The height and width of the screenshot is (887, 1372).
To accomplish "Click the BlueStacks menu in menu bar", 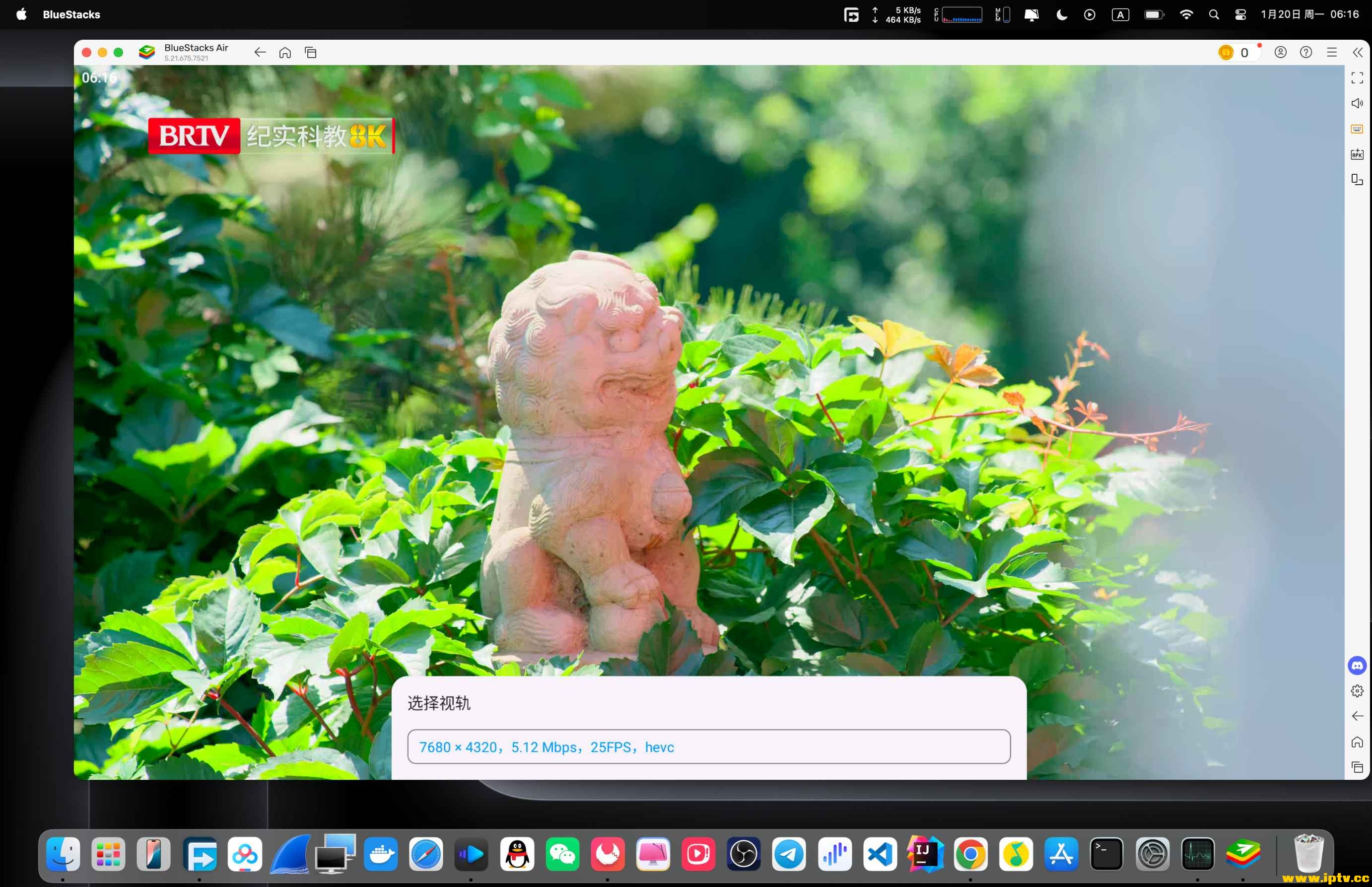I will 71,14.
